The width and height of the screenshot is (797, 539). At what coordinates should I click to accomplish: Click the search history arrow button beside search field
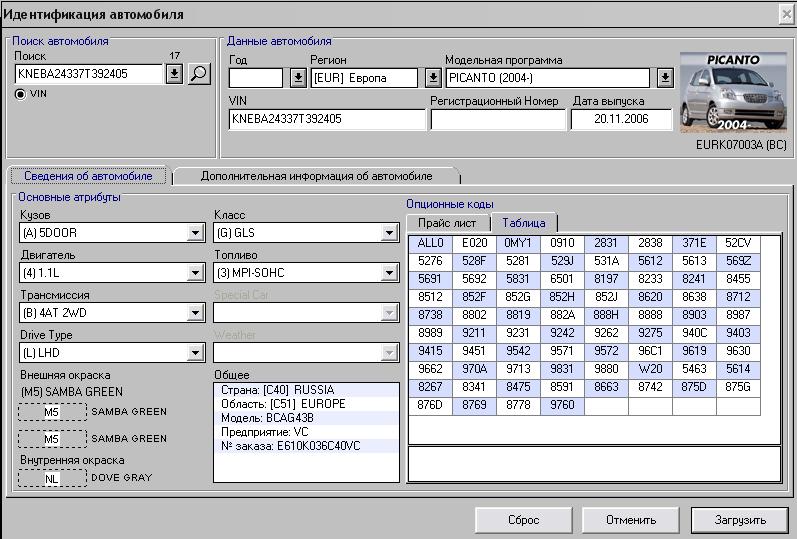point(174,73)
